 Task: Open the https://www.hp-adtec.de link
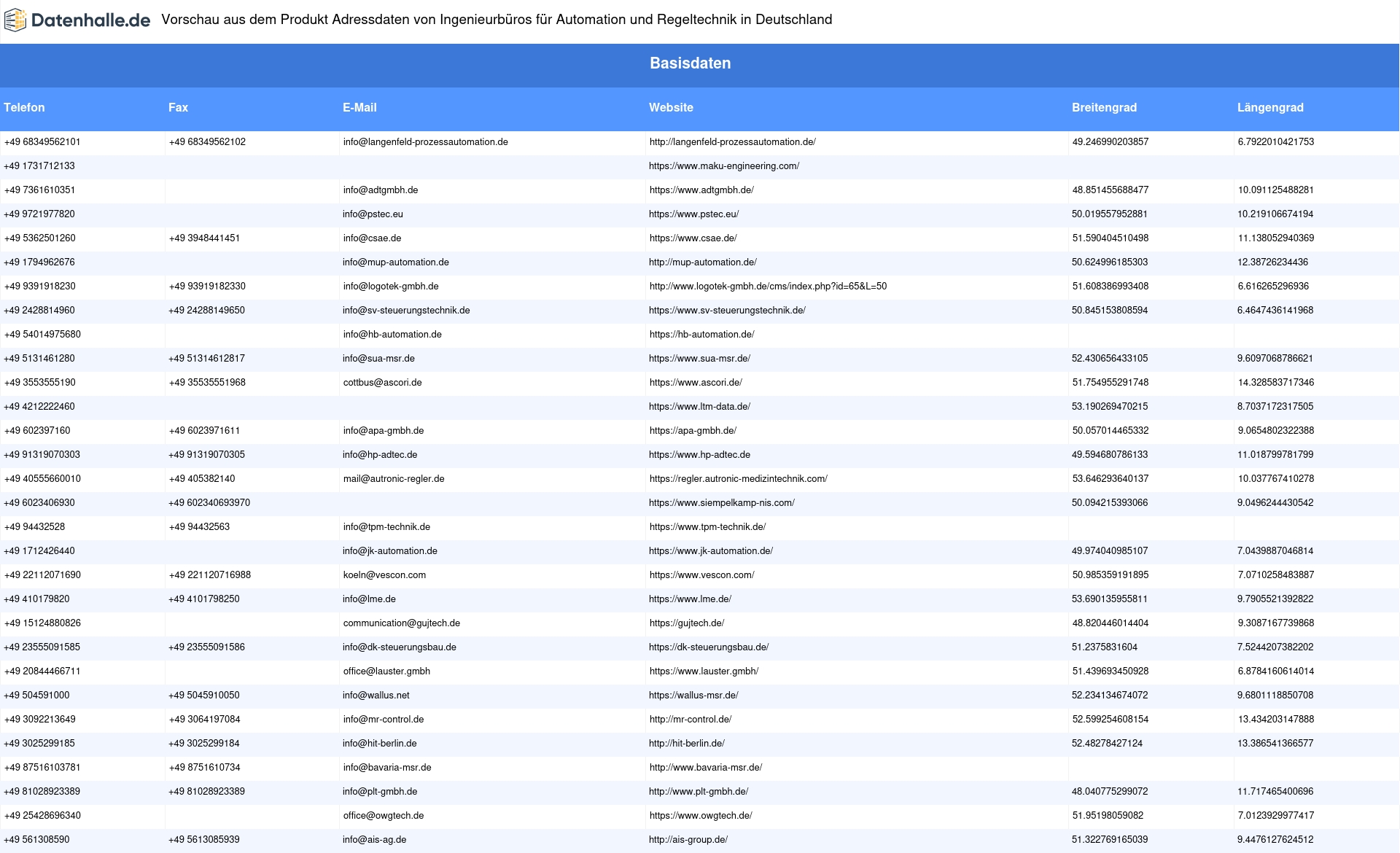(x=699, y=455)
